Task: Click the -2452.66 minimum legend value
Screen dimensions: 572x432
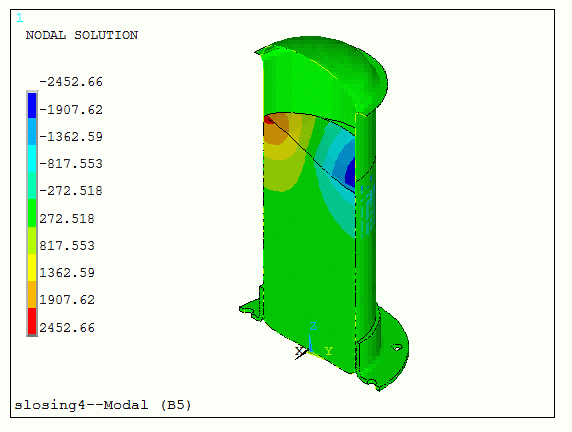Action: click(x=71, y=82)
